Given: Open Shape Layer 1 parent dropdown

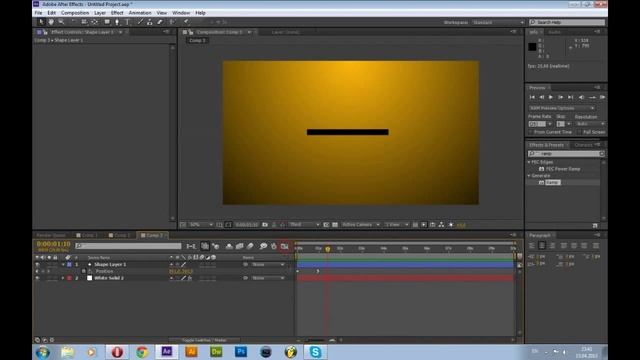Looking at the screenshot, I should 268,264.
